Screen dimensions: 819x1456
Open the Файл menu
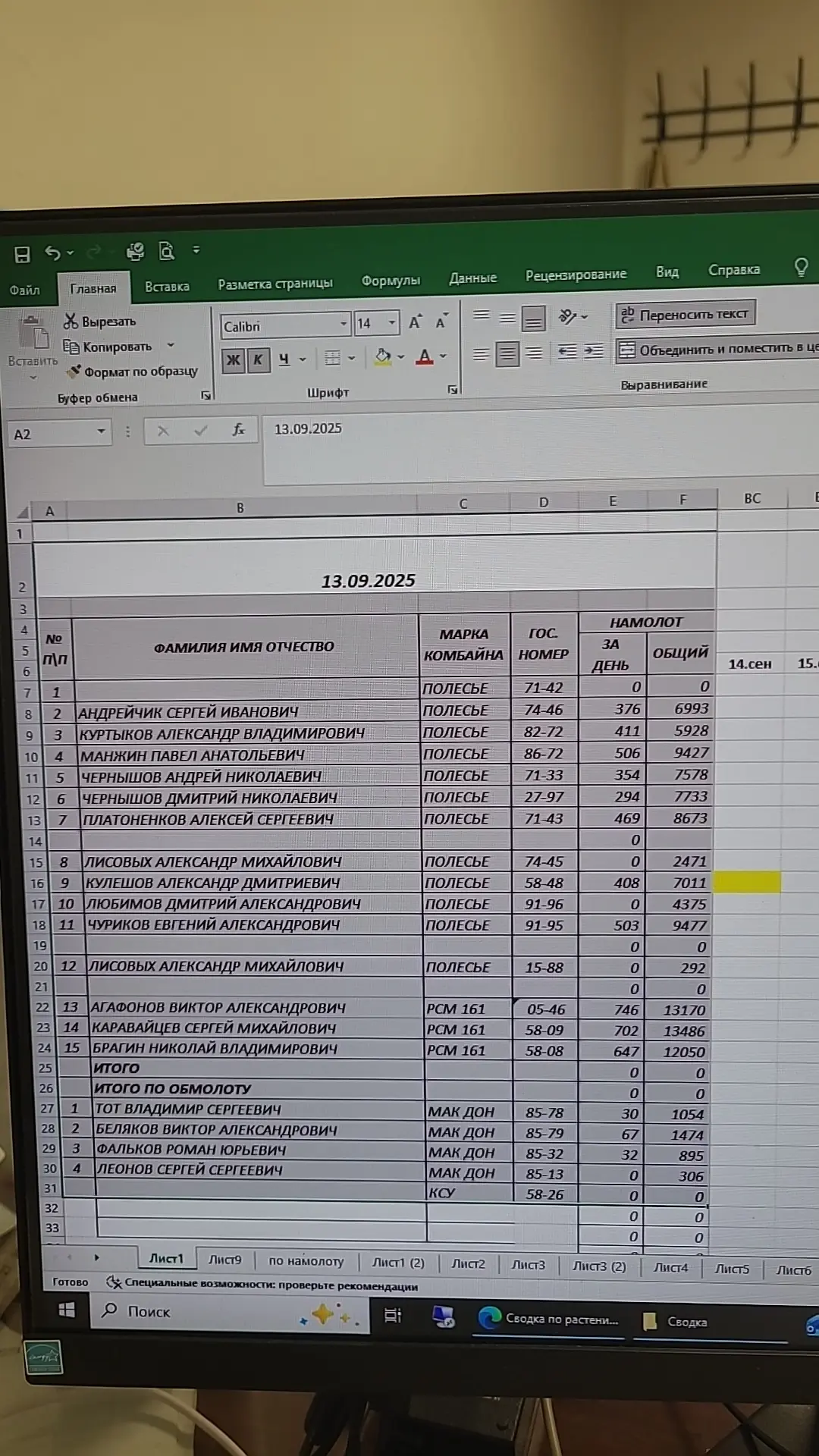24,290
